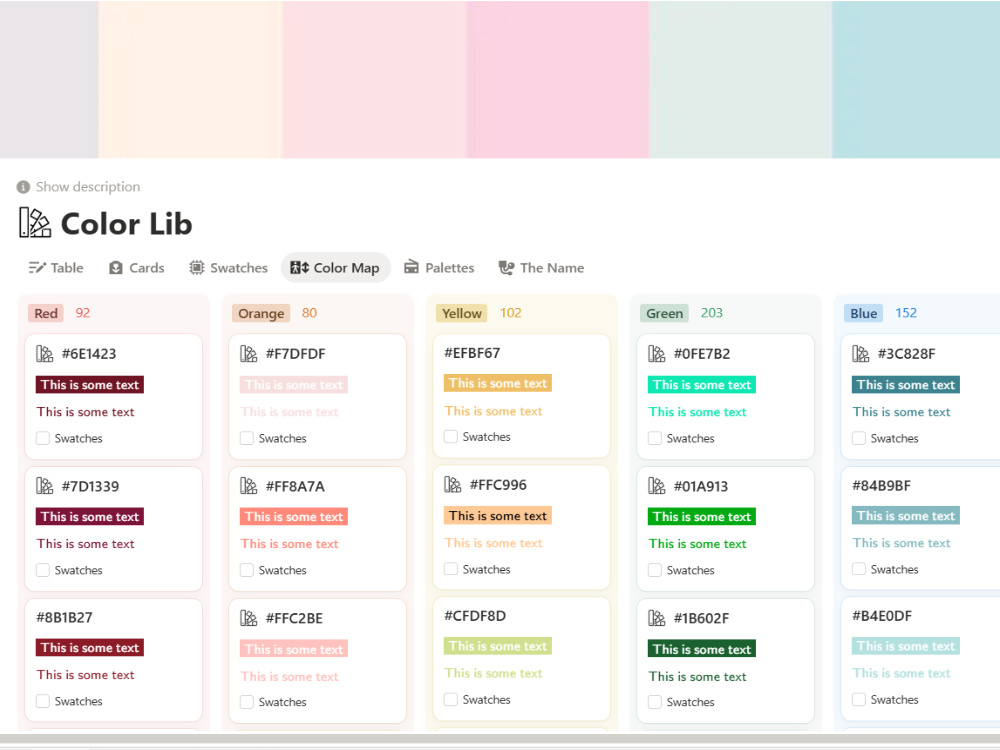This screenshot has height=750, width=1000.
Task: Check Swatches on card #FF8A7A
Action: [247, 570]
